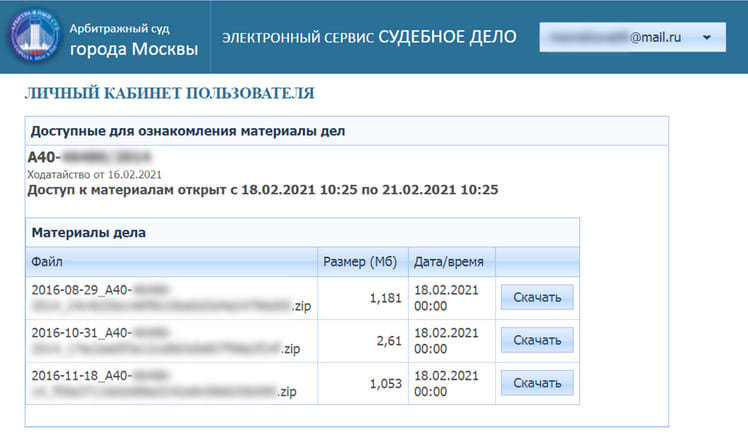Screen dimensions: 748x434
Task: Download the 2016-11-18 zip file
Action: [x=537, y=383]
